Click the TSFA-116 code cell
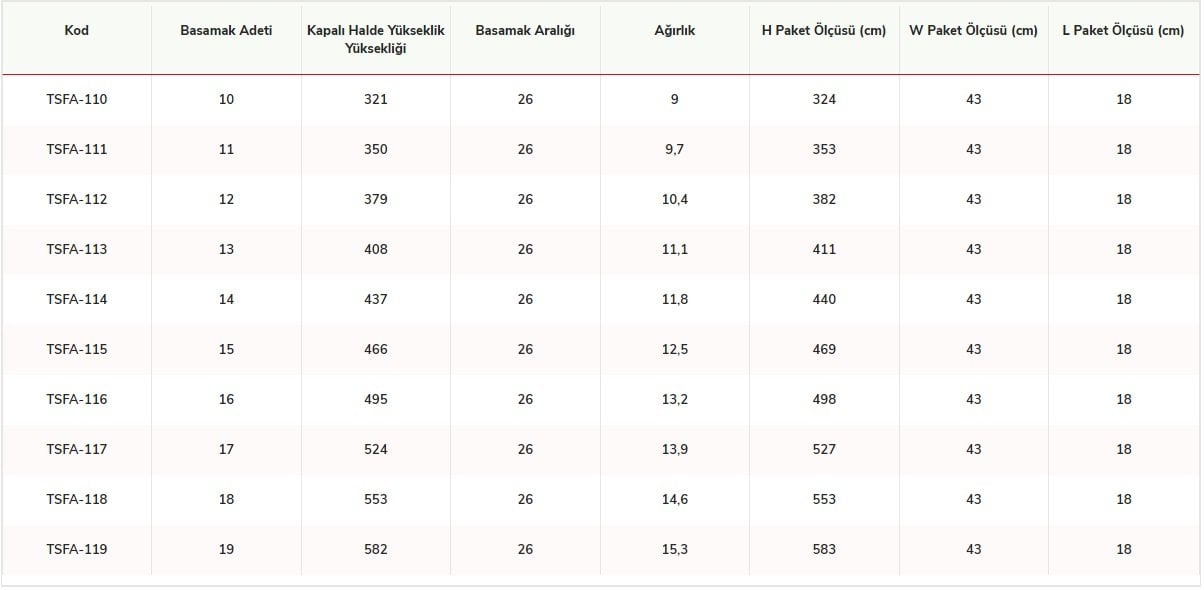The width and height of the screenshot is (1204, 590). coord(77,399)
